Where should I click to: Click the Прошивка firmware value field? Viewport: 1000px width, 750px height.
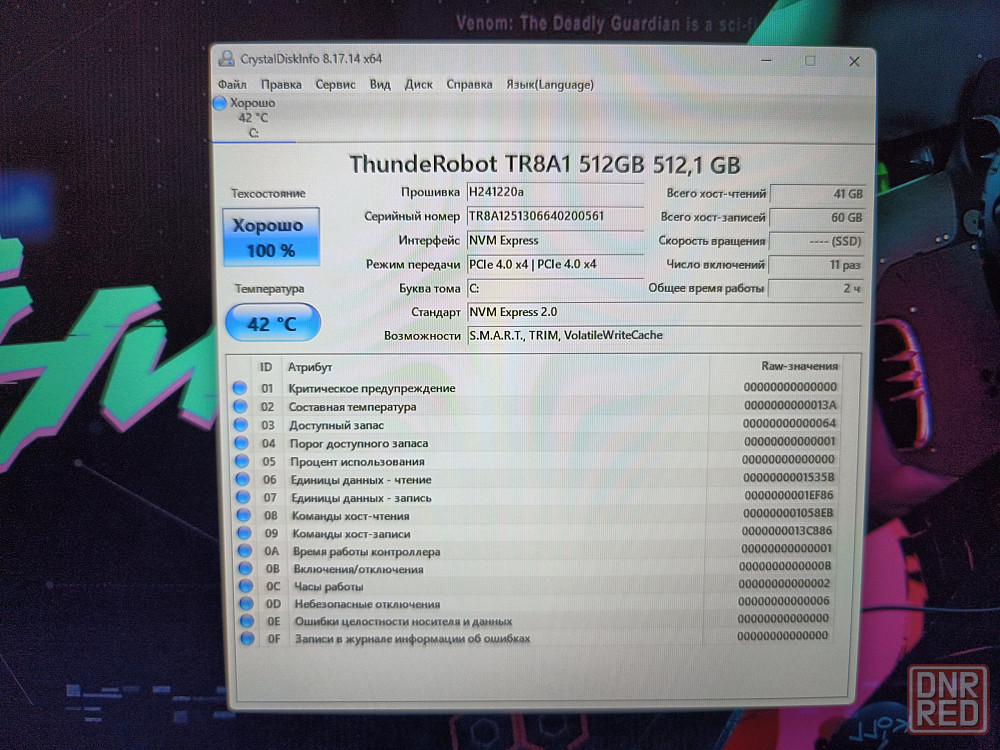(x=554, y=192)
